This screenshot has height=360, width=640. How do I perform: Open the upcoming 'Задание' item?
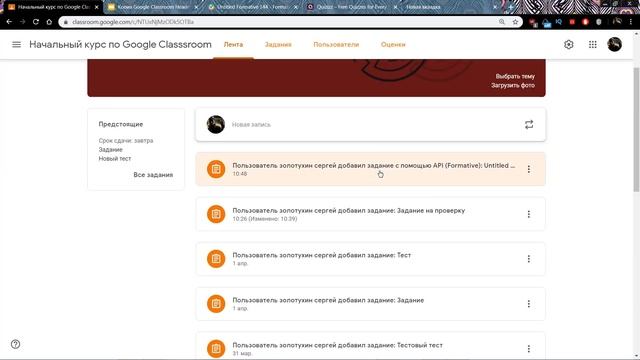coord(111,149)
